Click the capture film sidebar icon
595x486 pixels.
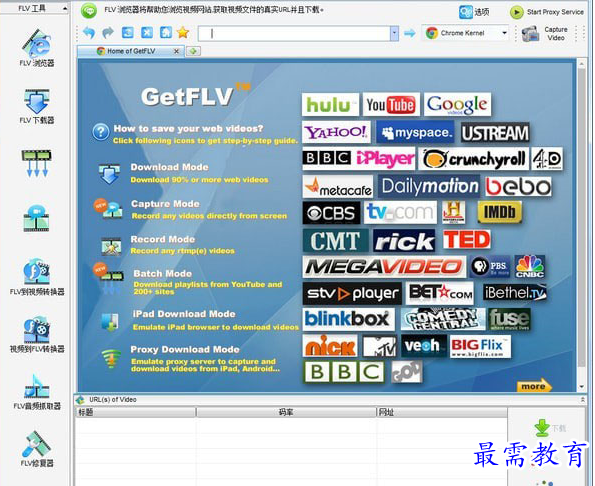pyautogui.click(x=36, y=218)
